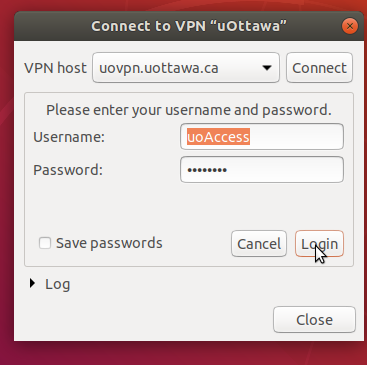
Task: Click the Username: label
Action: pos(69,137)
